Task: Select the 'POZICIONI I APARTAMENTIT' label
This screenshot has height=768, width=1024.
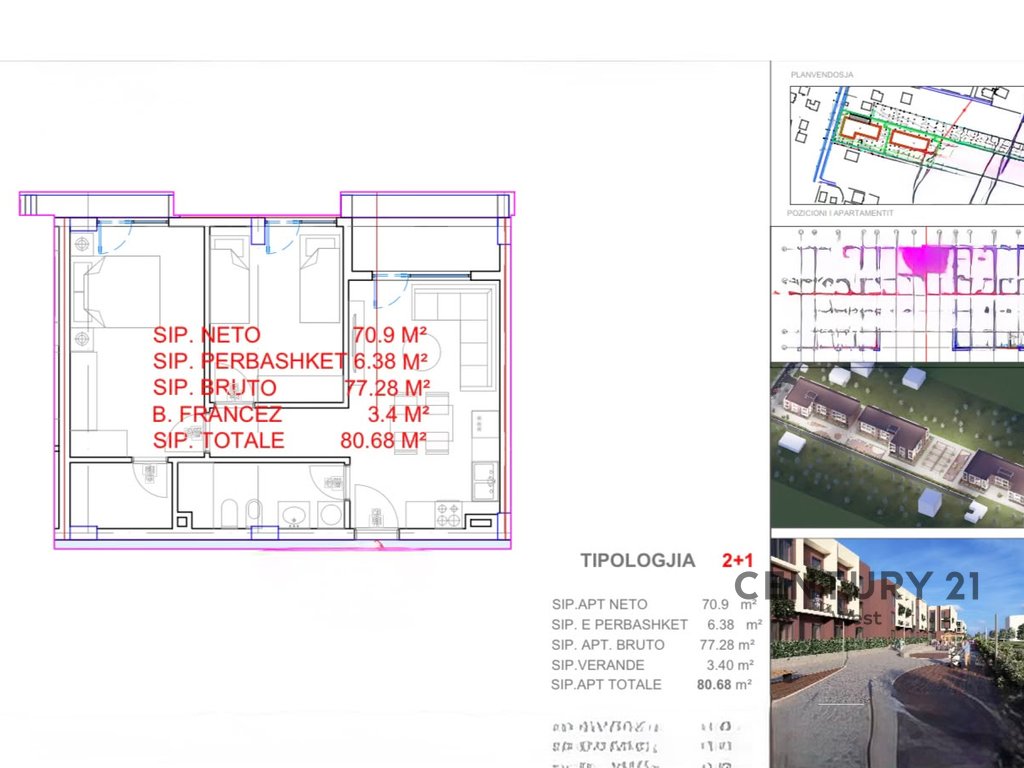Action: tap(840, 213)
